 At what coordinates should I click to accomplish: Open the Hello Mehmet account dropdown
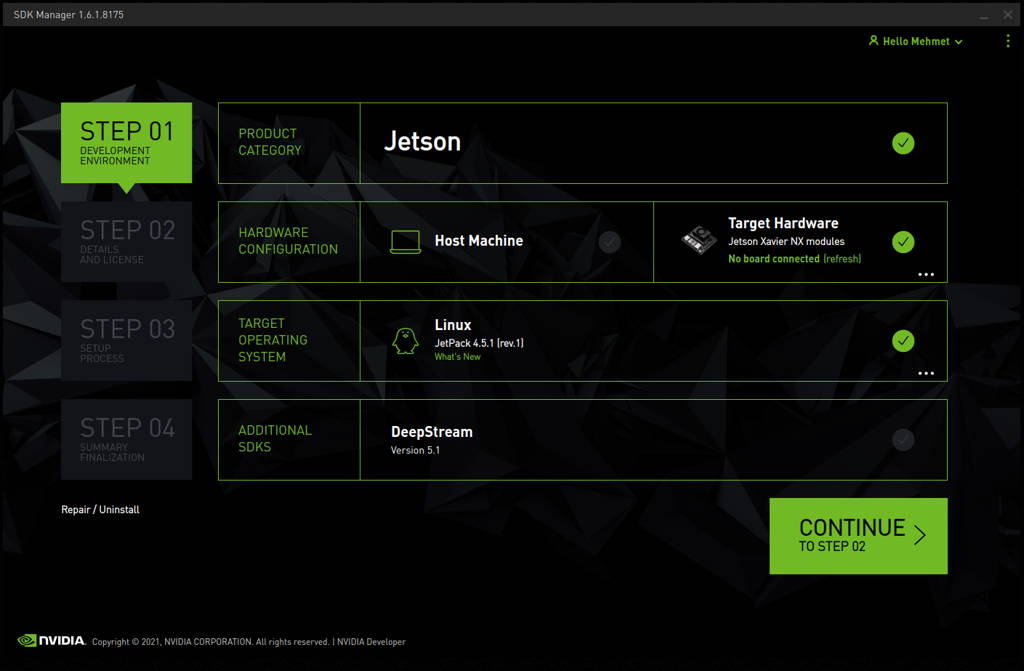pos(916,41)
